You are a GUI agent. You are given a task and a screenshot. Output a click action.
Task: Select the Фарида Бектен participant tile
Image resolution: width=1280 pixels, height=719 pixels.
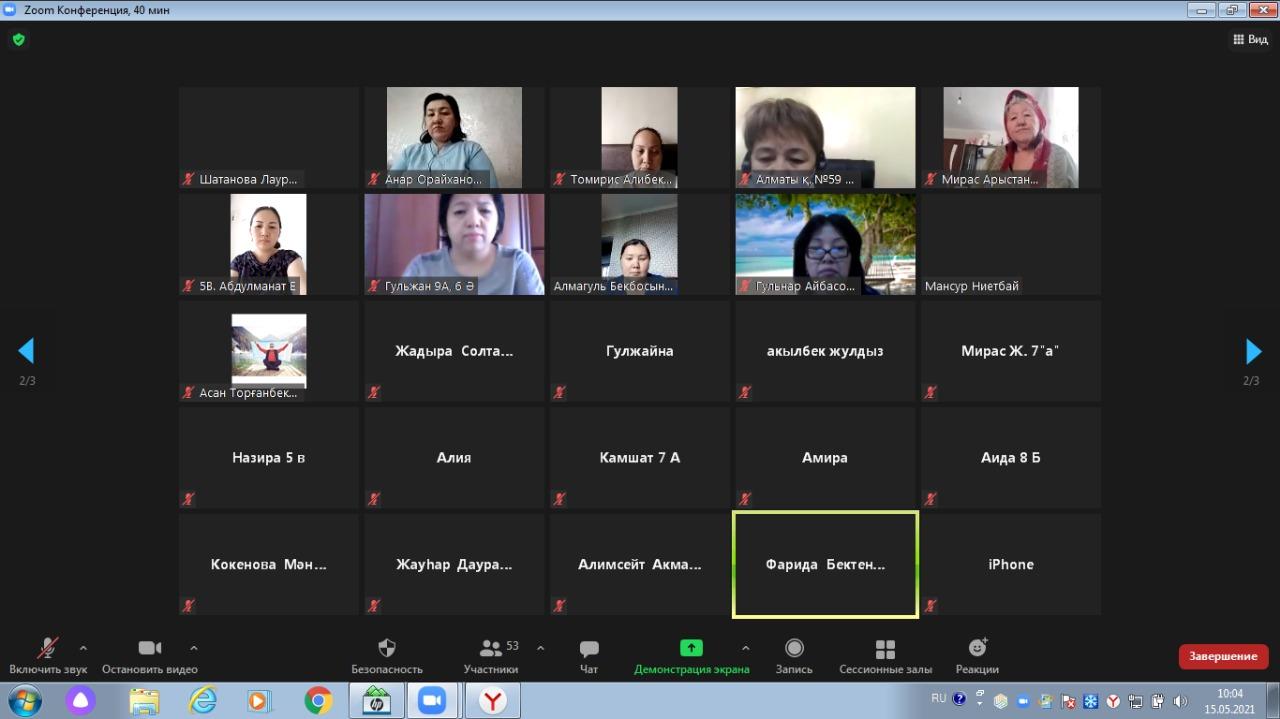pyautogui.click(x=825, y=564)
